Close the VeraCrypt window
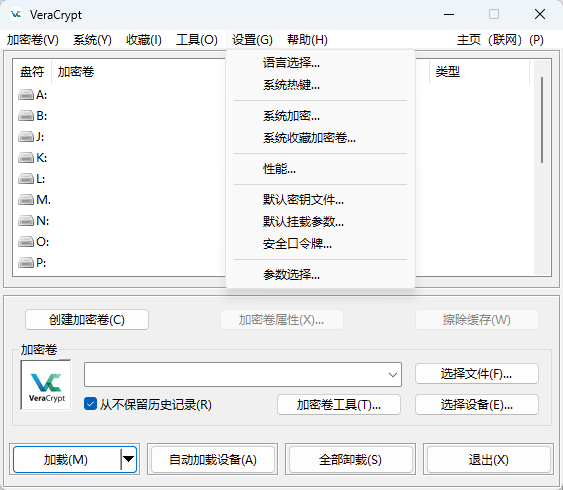563x490 pixels. pos(540,14)
